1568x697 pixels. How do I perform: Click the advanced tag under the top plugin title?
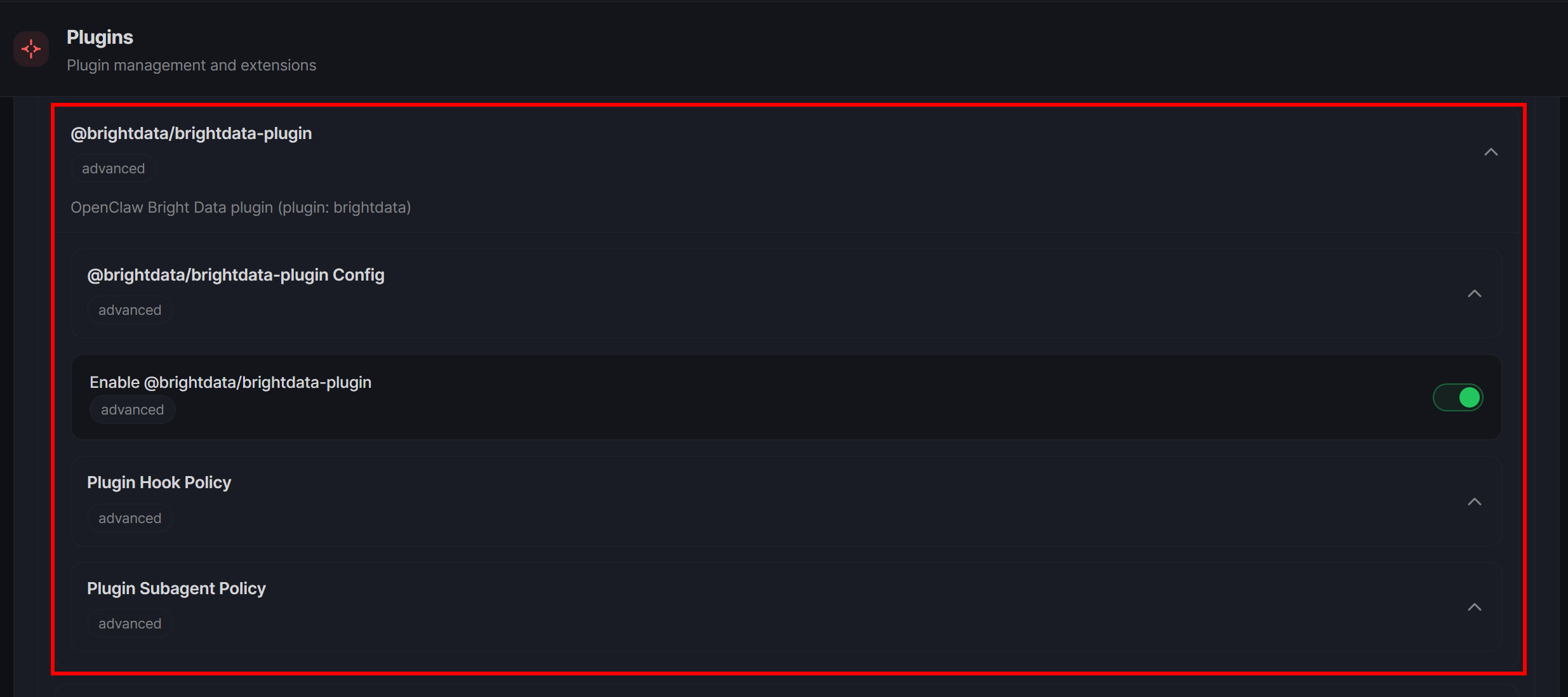coord(113,169)
